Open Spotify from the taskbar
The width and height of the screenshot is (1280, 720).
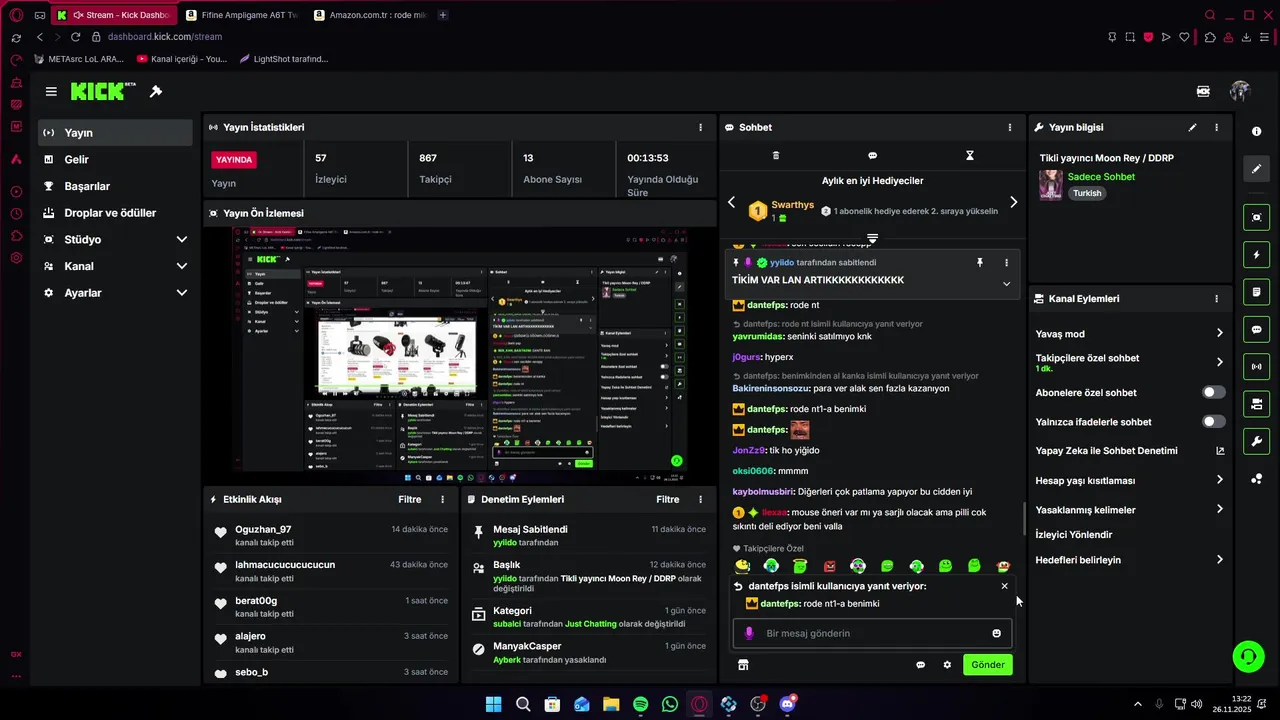(x=640, y=704)
